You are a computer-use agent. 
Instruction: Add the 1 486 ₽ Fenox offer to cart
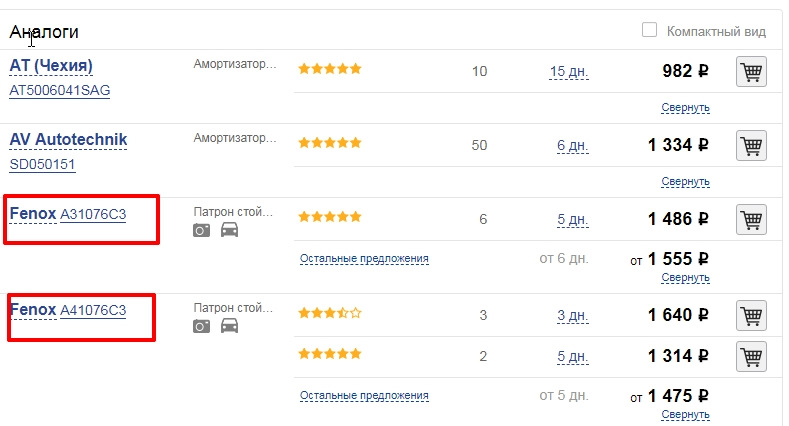[751, 220]
